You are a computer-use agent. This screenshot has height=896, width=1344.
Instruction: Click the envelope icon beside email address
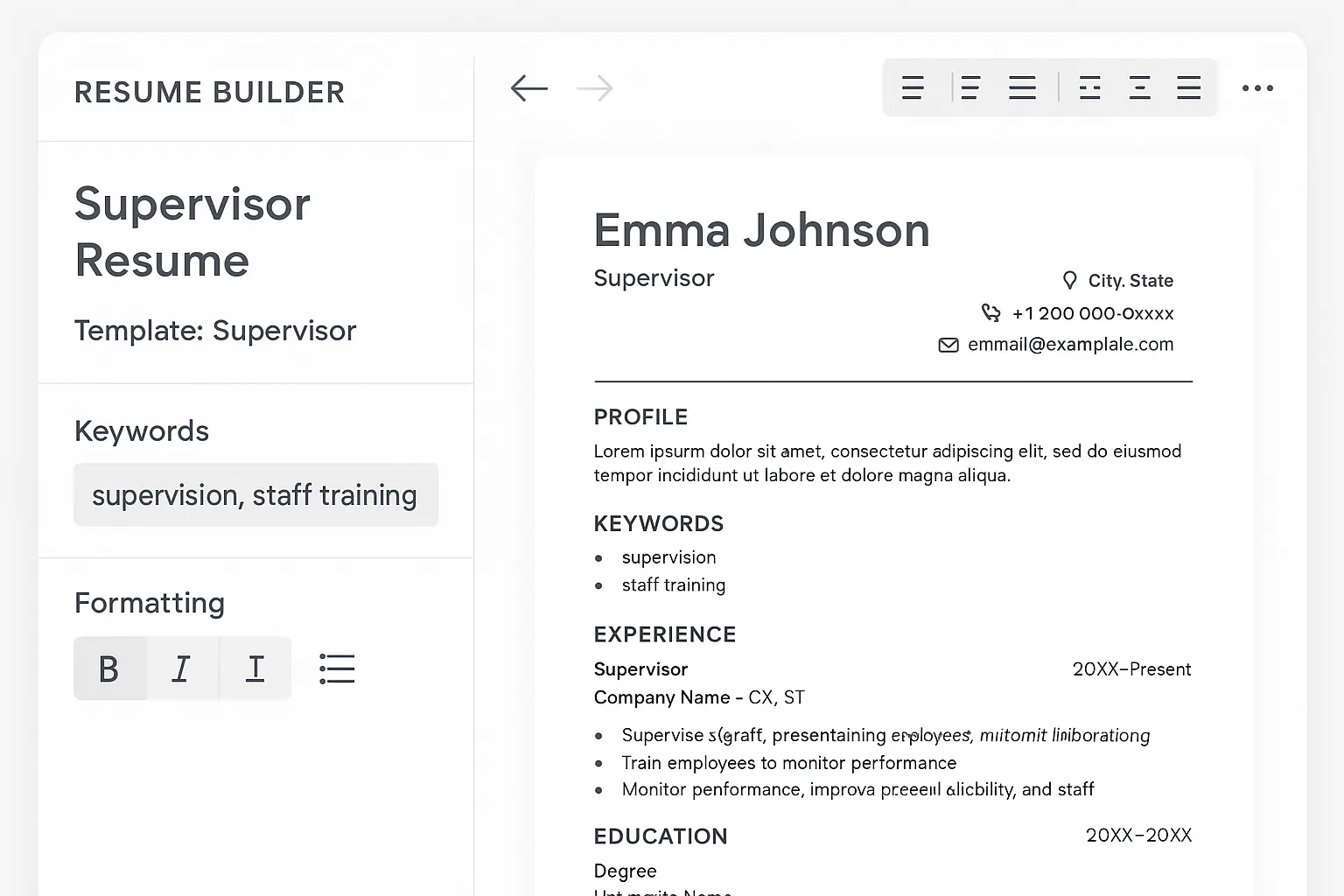coord(948,345)
